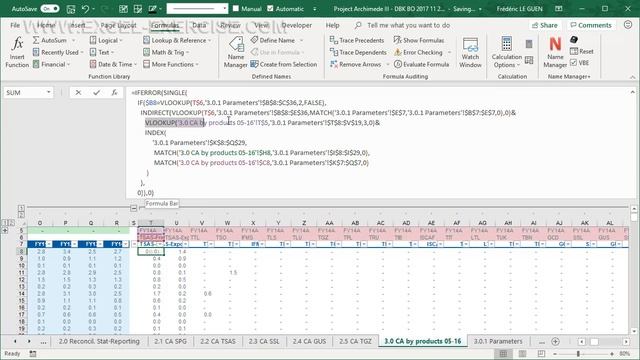Uncheck the Automatic calculation checkbox
This screenshot has height=360, width=640.
pos(270,8)
